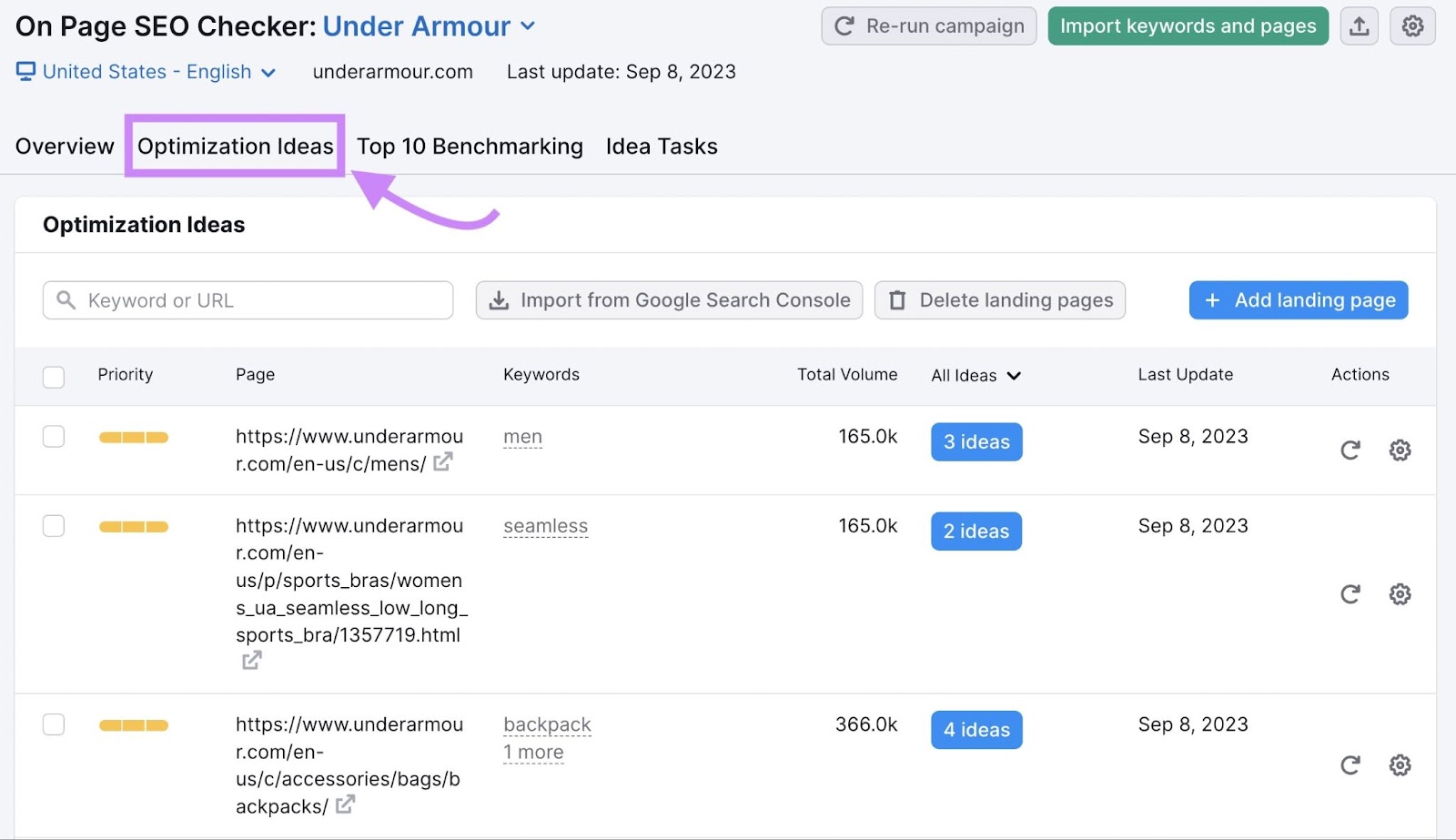Screen dimensions: 1456x840
Task: Go to the Idea Tasks tab
Action: (x=662, y=147)
